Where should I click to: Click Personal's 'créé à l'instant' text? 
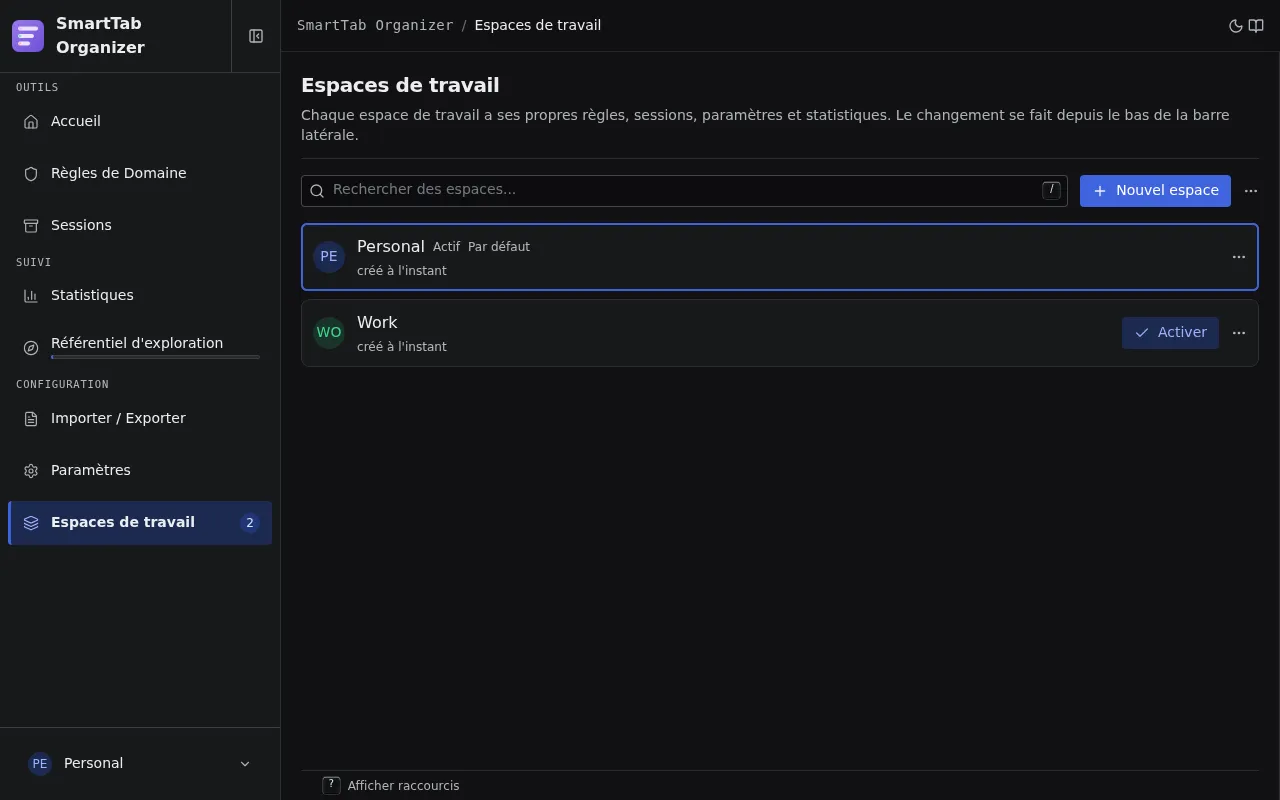(x=402, y=271)
